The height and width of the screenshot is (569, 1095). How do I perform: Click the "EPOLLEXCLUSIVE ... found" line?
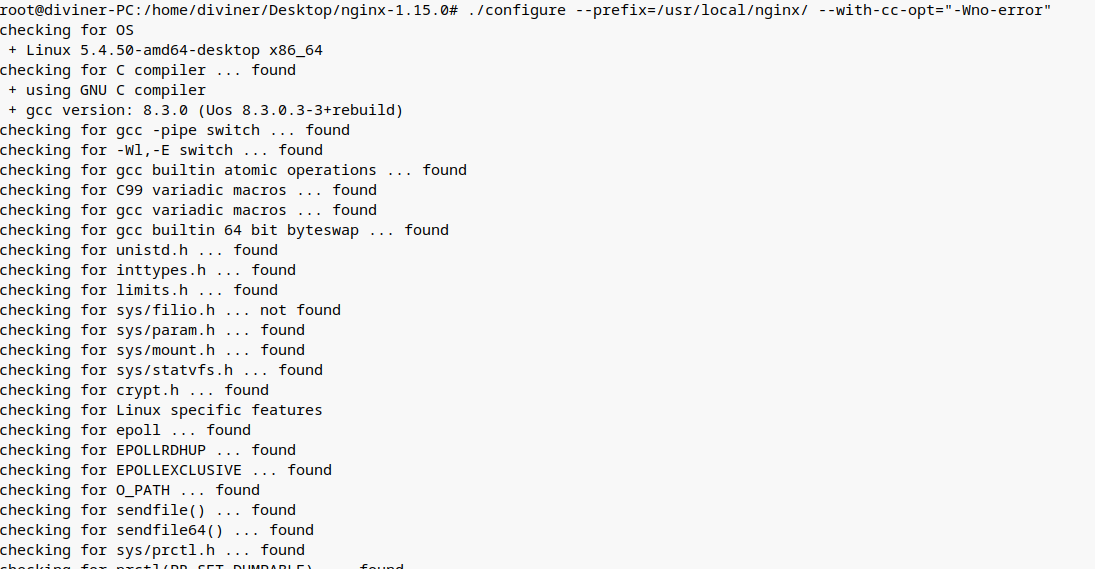[x=165, y=470]
